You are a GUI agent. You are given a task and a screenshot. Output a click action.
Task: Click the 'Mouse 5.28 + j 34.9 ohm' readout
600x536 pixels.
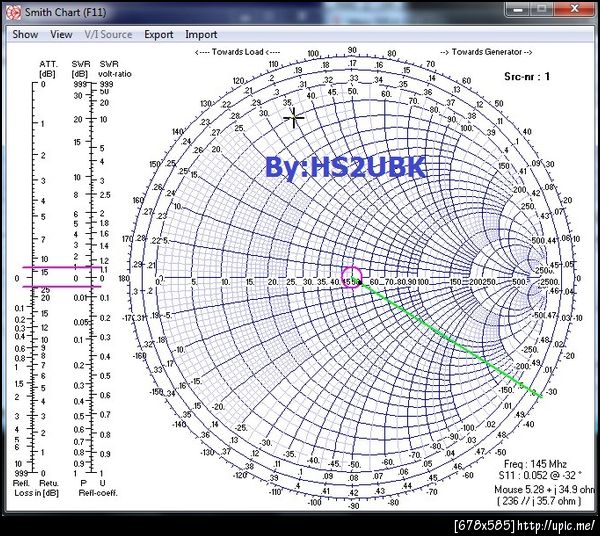(x=545, y=489)
